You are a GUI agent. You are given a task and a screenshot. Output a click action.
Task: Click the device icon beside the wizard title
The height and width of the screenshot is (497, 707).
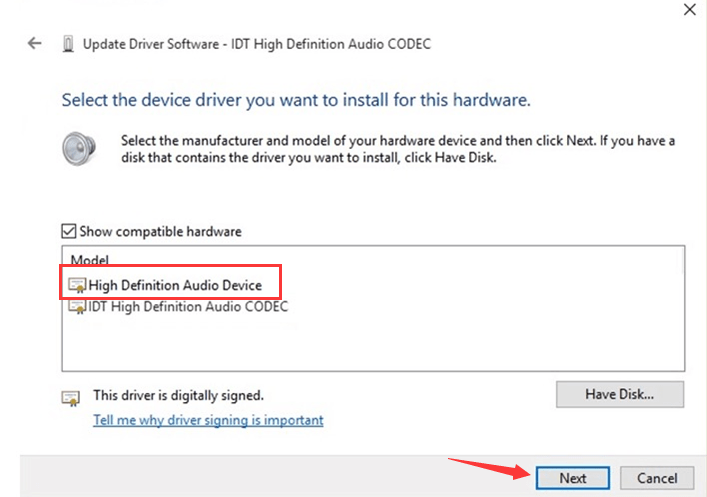(67, 44)
